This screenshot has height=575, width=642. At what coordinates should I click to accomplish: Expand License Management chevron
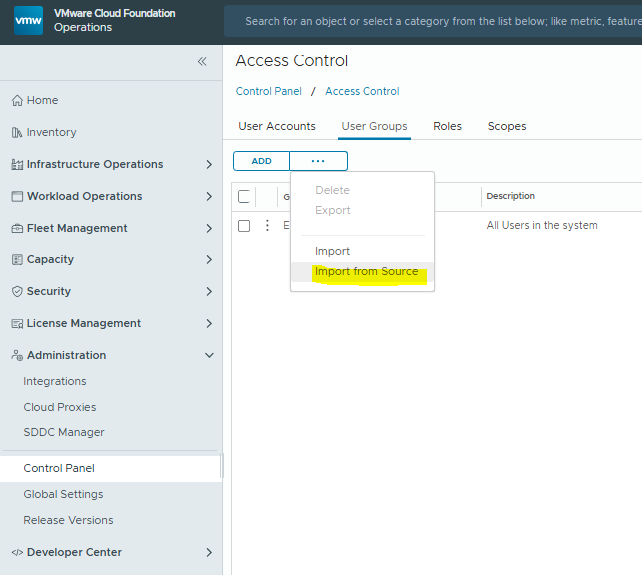point(209,324)
